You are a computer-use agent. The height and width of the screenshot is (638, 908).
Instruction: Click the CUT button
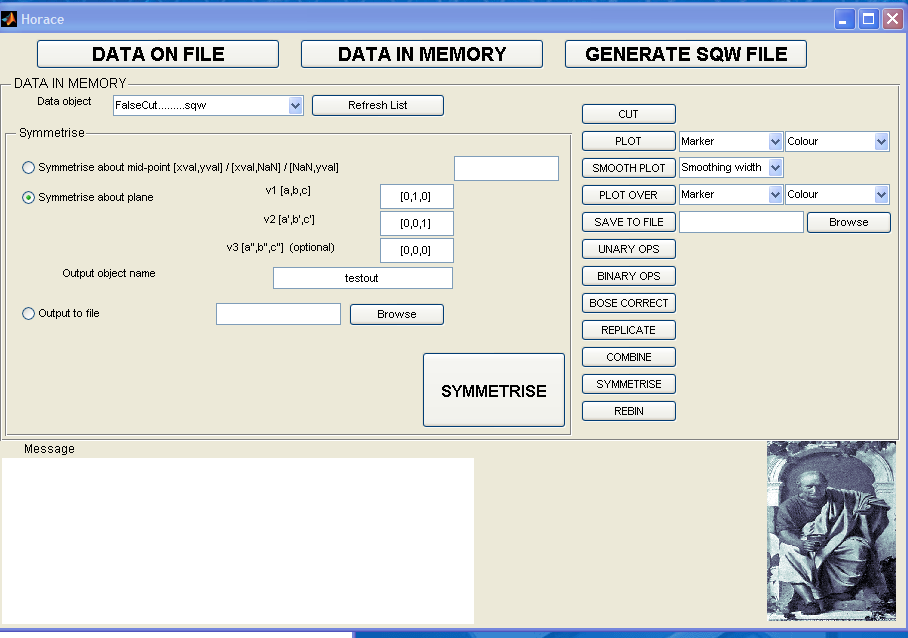click(x=628, y=114)
